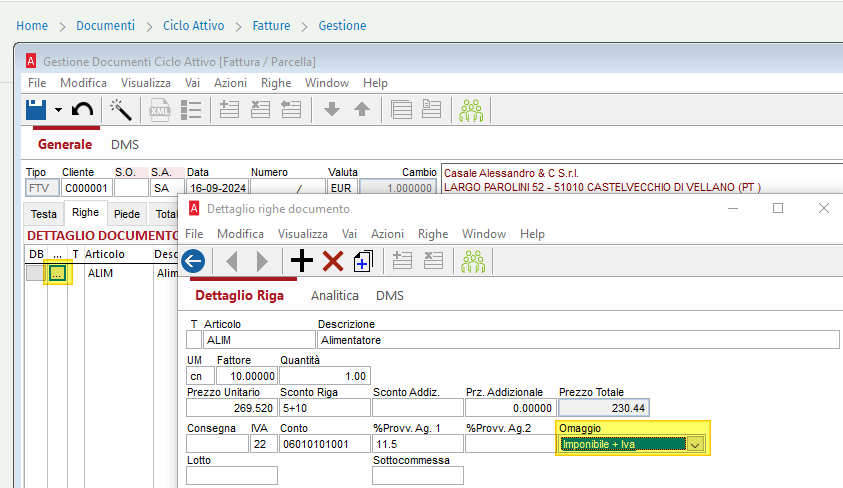Open the Analitica tab

tap(334, 296)
